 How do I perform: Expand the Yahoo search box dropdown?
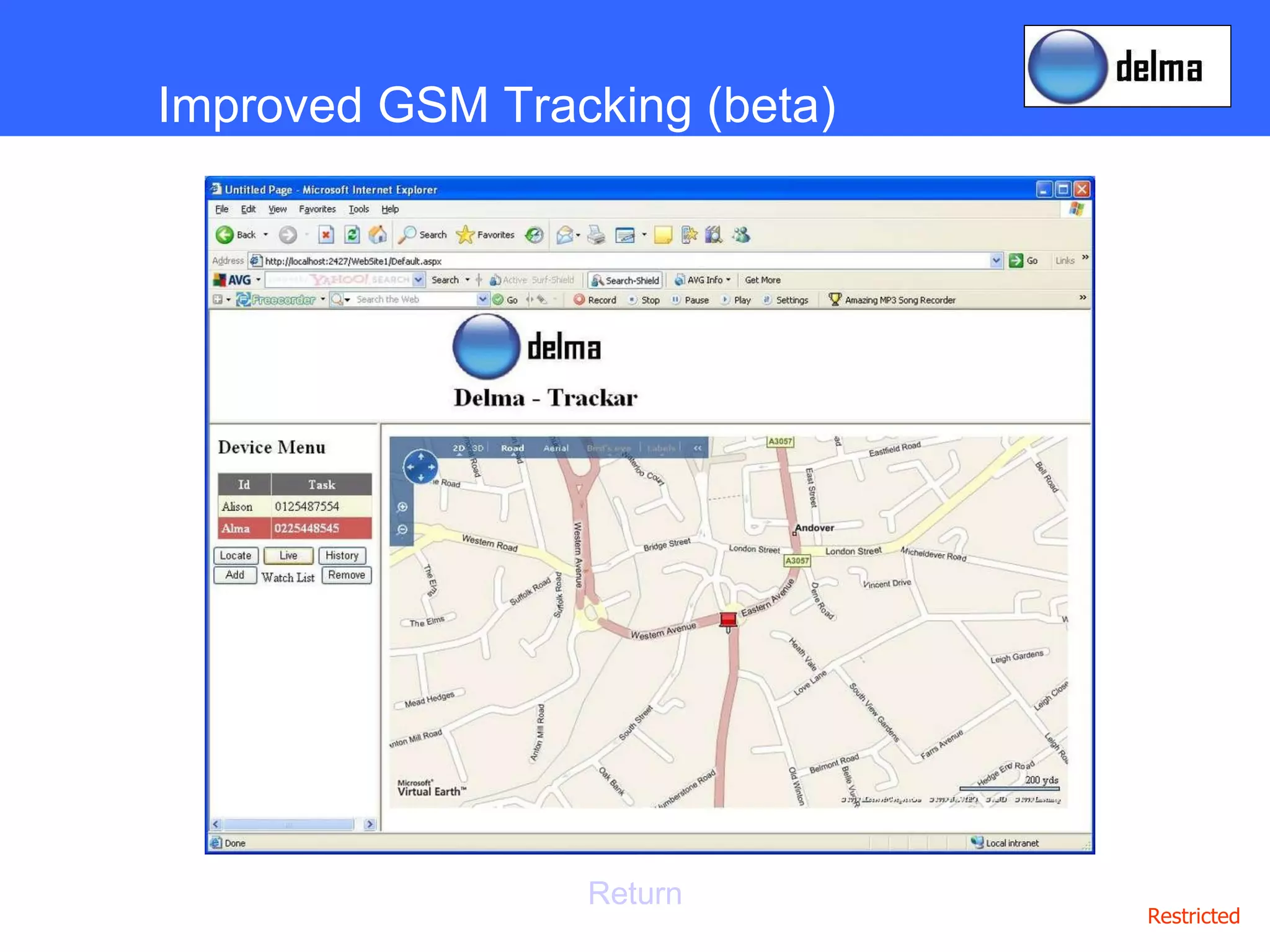point(419,280)
